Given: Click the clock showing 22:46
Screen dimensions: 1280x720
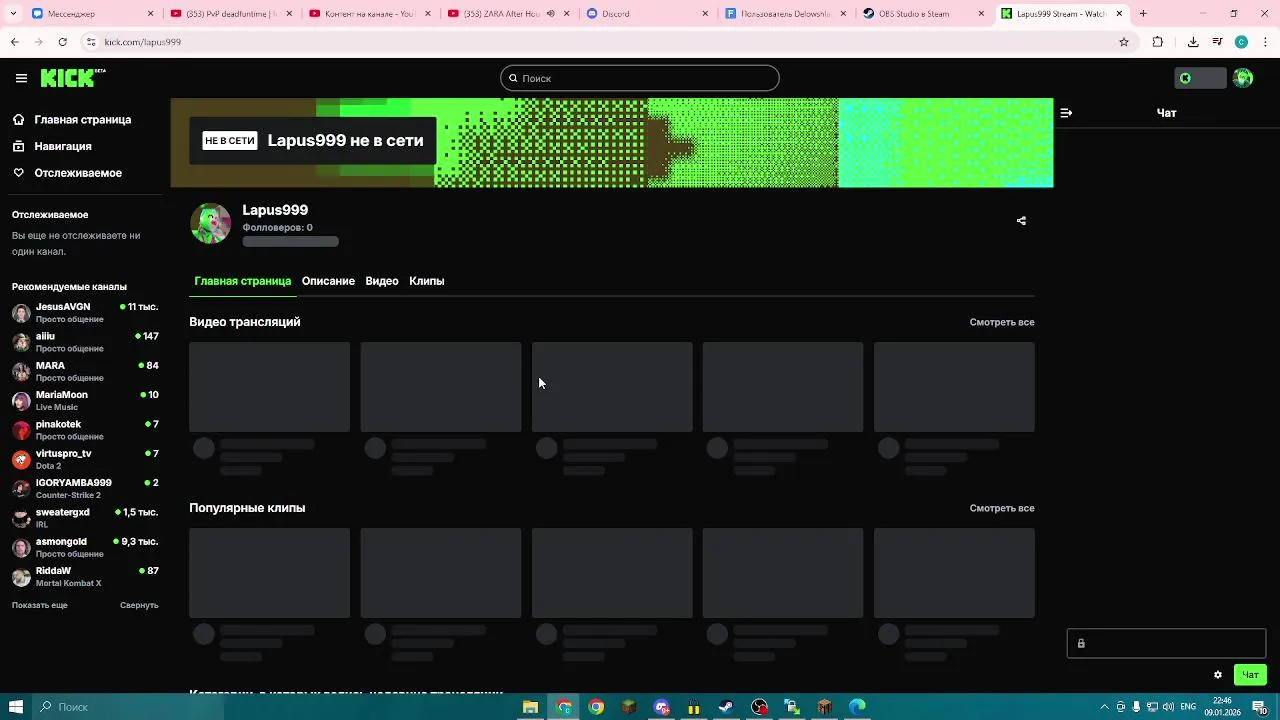Looking at the screenshot, I should pos(1222,707).
